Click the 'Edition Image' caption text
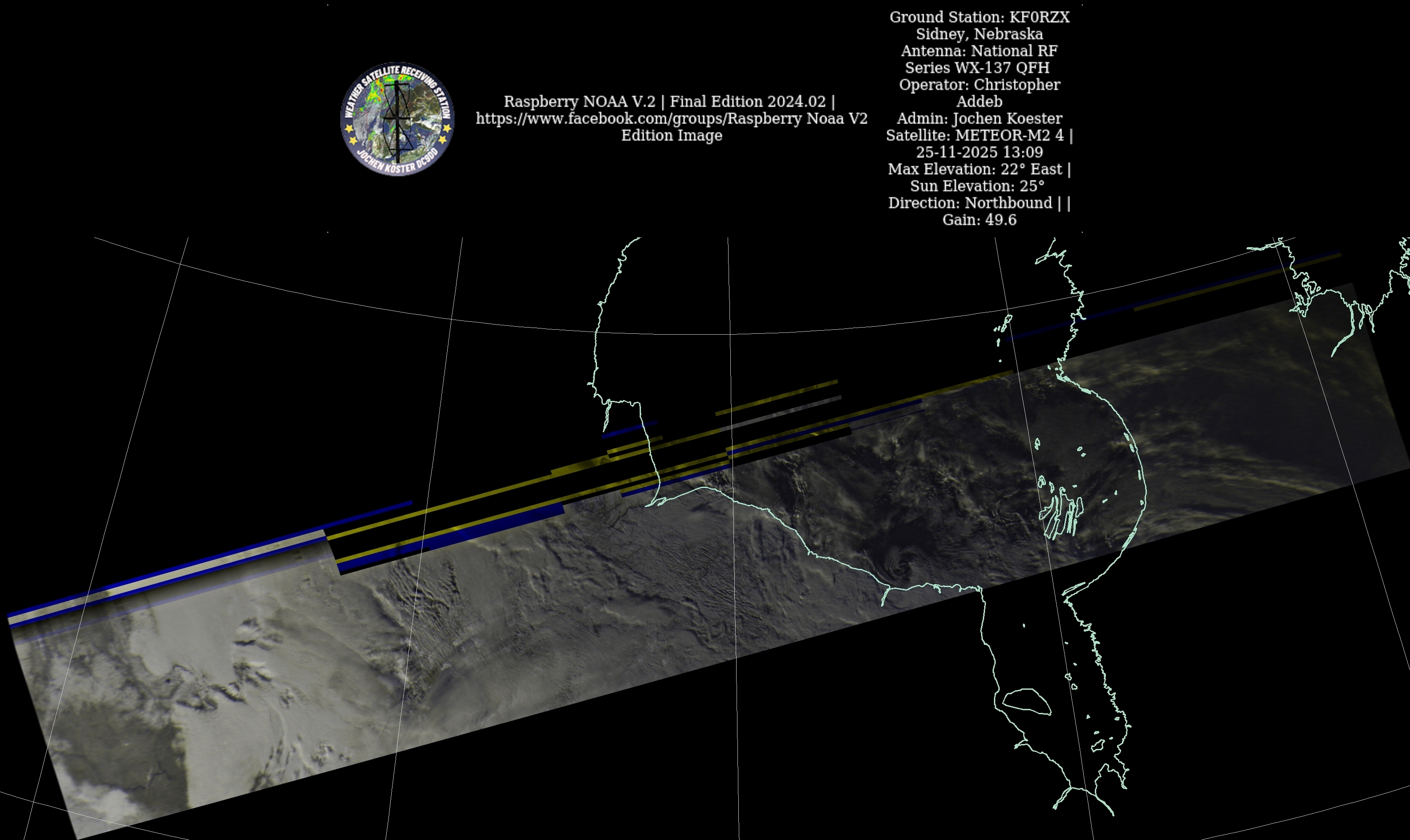Viewport: 1410px width, 840px height. tap(671, 135)
